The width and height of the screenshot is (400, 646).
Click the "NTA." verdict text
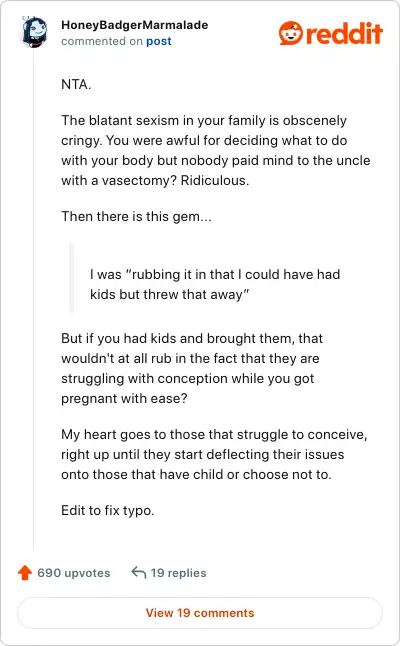[x=76, y=84]
